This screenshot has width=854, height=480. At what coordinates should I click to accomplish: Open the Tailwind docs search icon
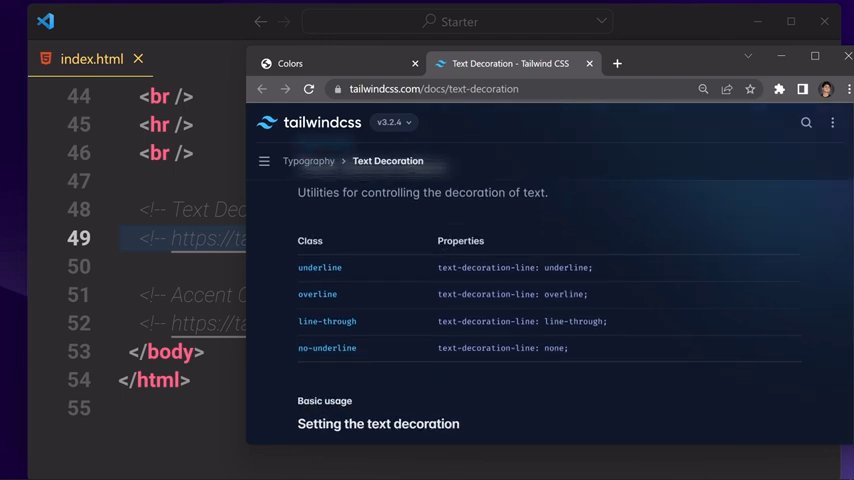coord(806,123)
